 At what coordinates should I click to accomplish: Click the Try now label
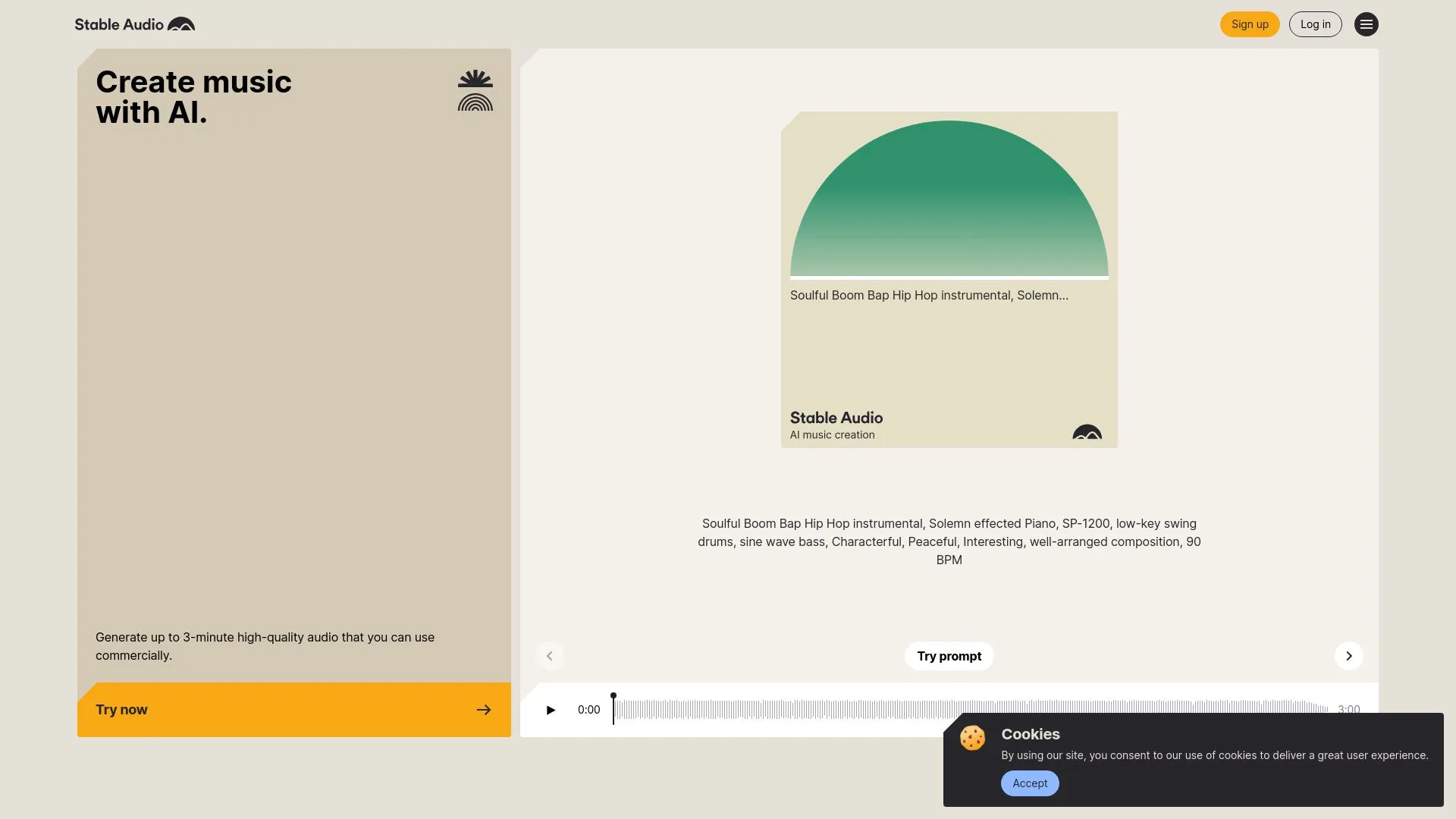(121, 710)
